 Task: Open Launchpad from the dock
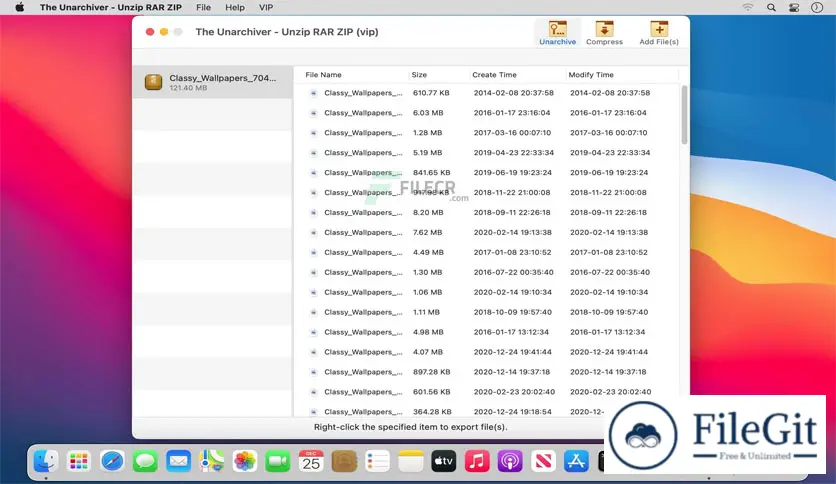(79, 461)
